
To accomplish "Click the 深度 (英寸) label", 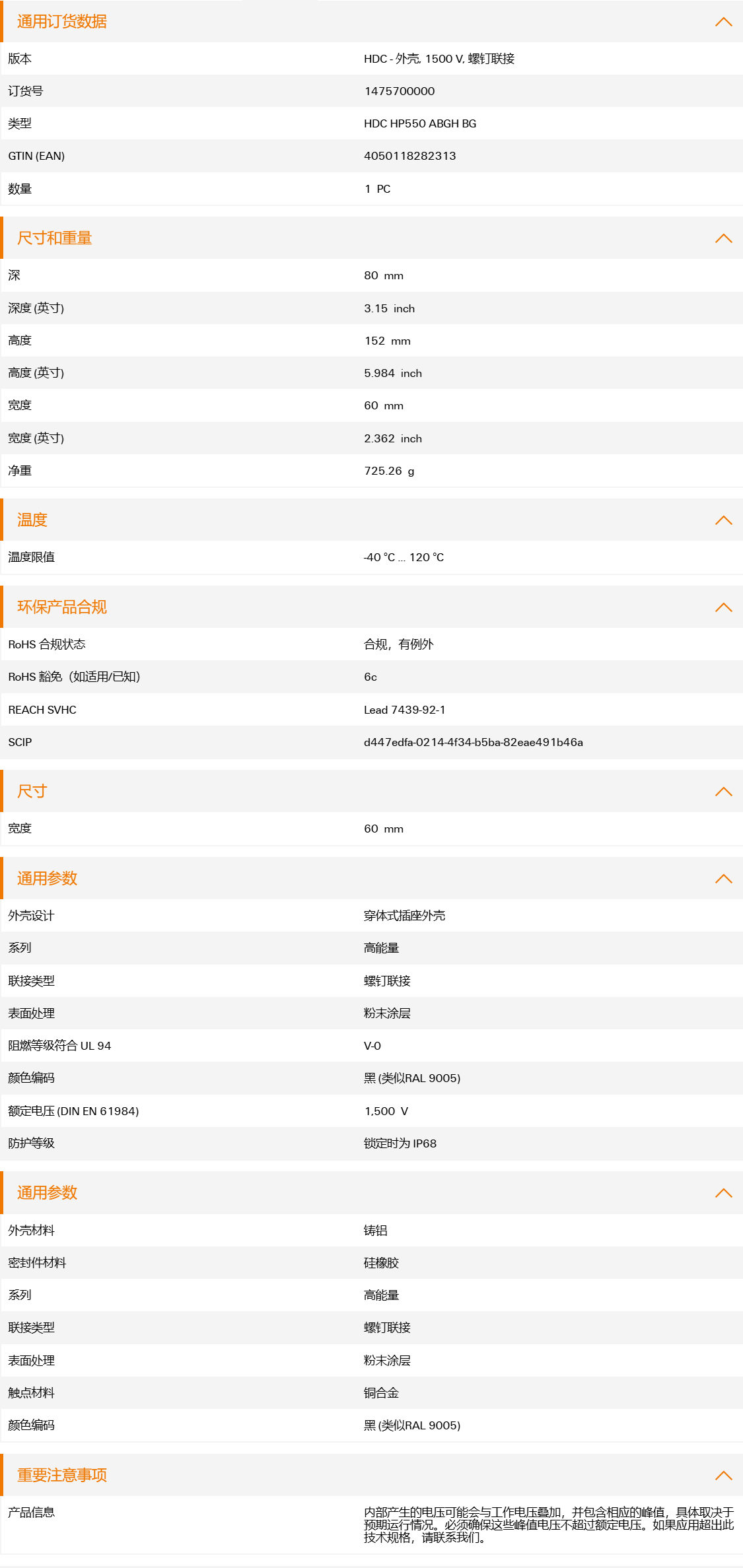I will pyautogui.click(x=36, y=308).
